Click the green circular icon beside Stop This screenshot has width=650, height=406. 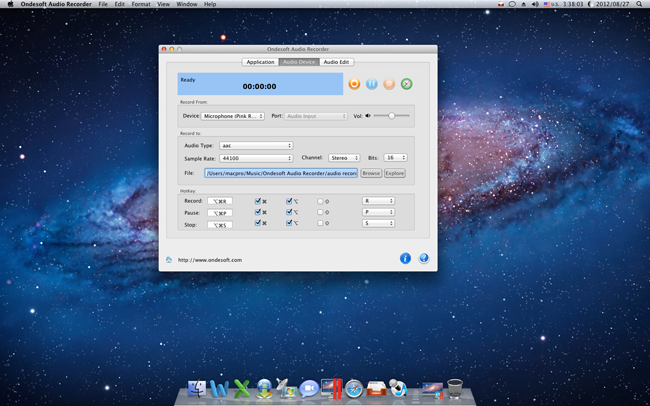(406, 84)
